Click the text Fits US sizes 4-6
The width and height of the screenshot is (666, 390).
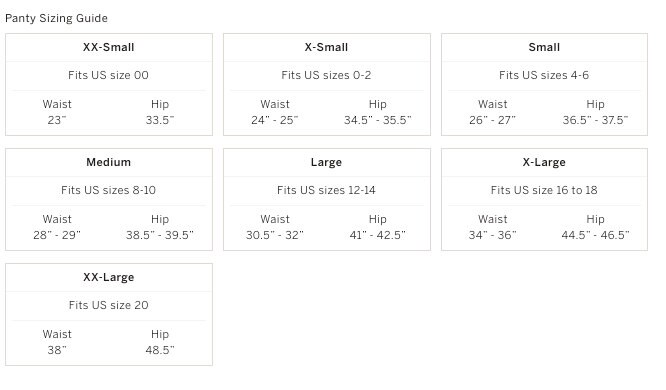(544, 75)
